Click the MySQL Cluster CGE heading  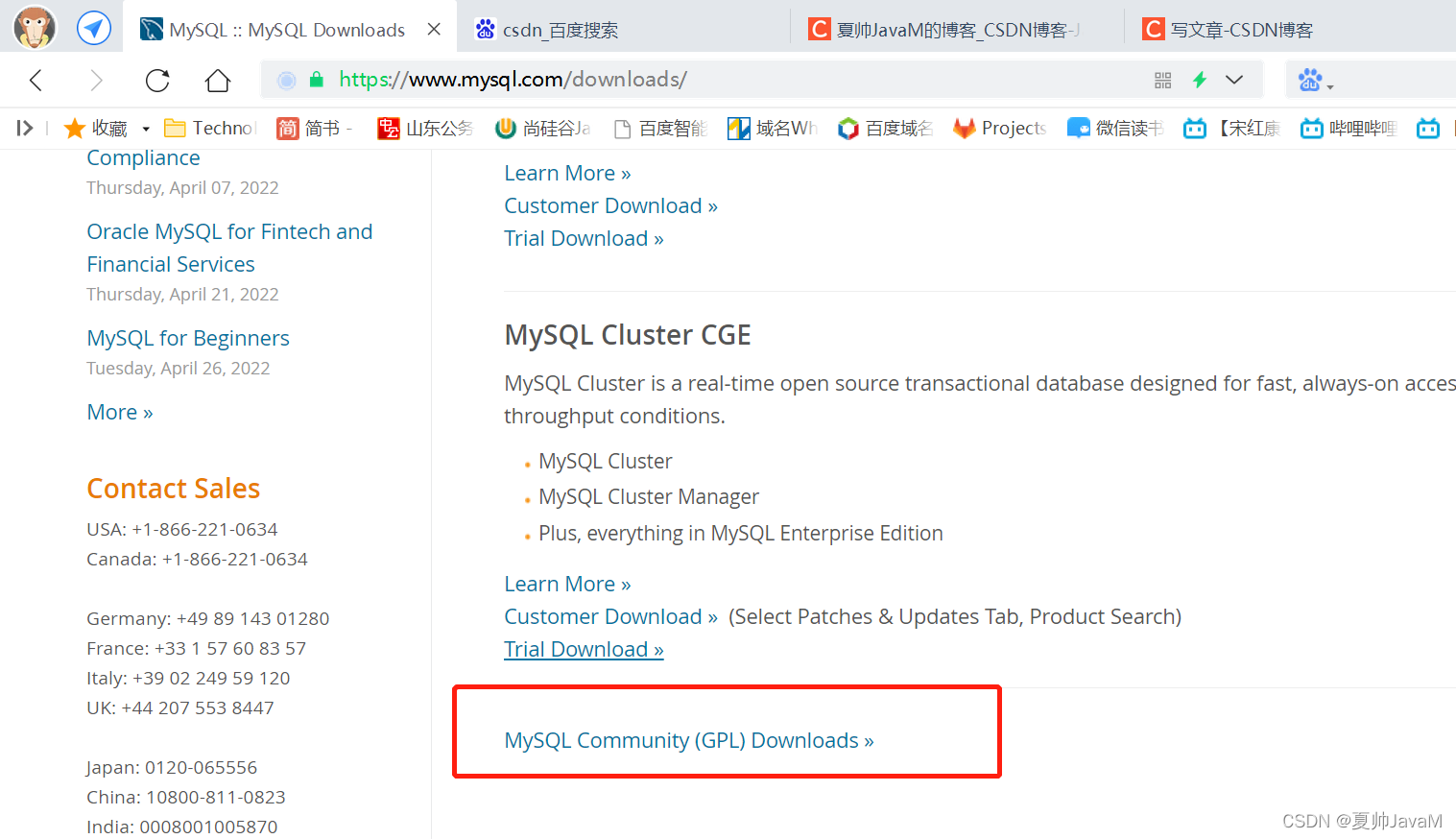click(x=628, y=335)
